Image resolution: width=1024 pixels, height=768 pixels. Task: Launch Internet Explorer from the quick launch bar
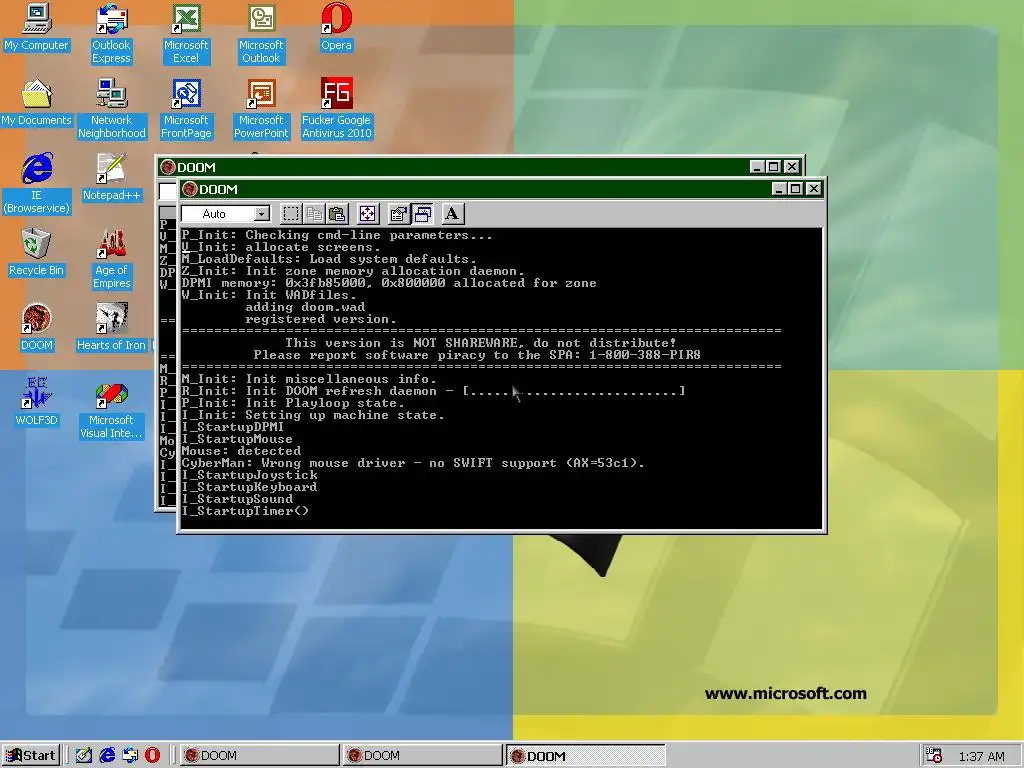[107, 756]
